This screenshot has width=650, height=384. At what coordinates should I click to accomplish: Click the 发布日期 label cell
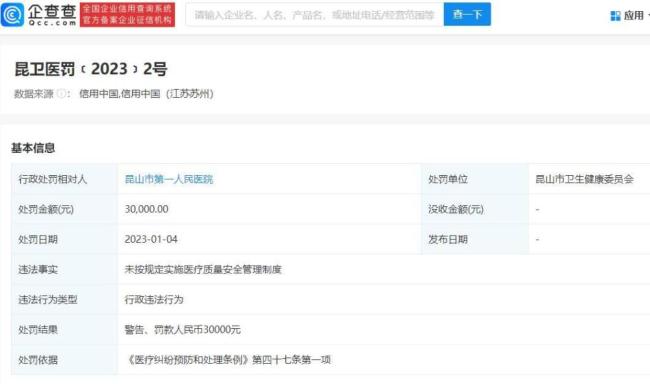point(475,239)
